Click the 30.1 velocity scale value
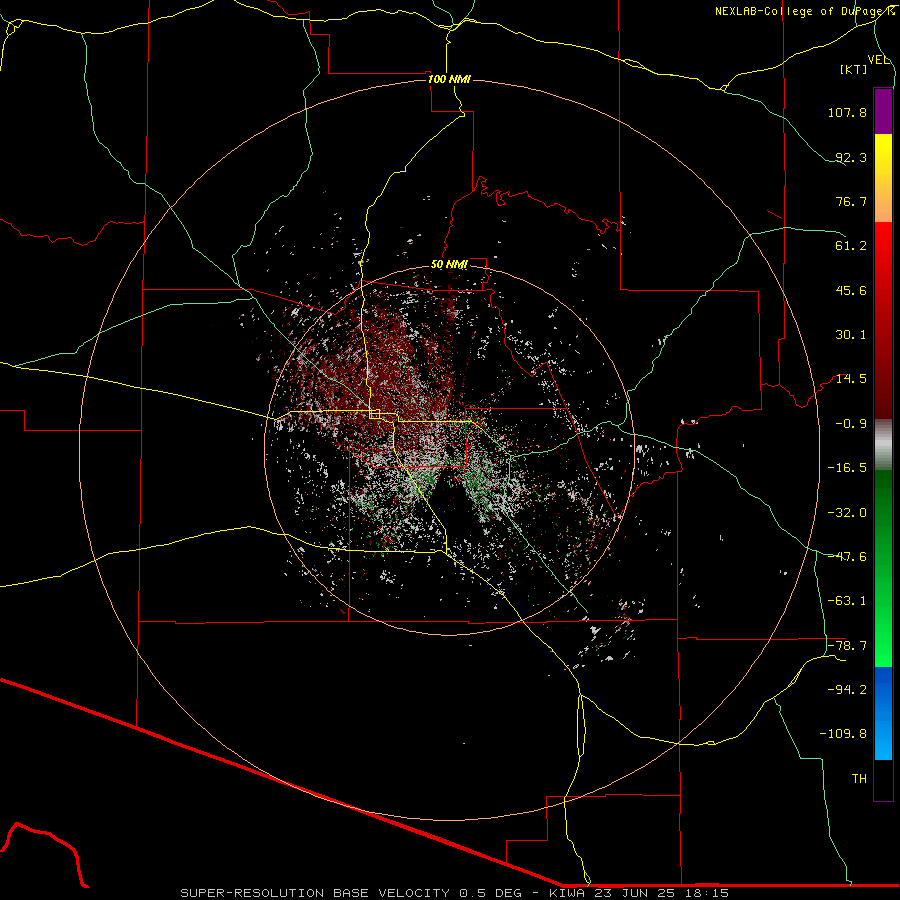The image size is (900, 900). tap(851, 335)
